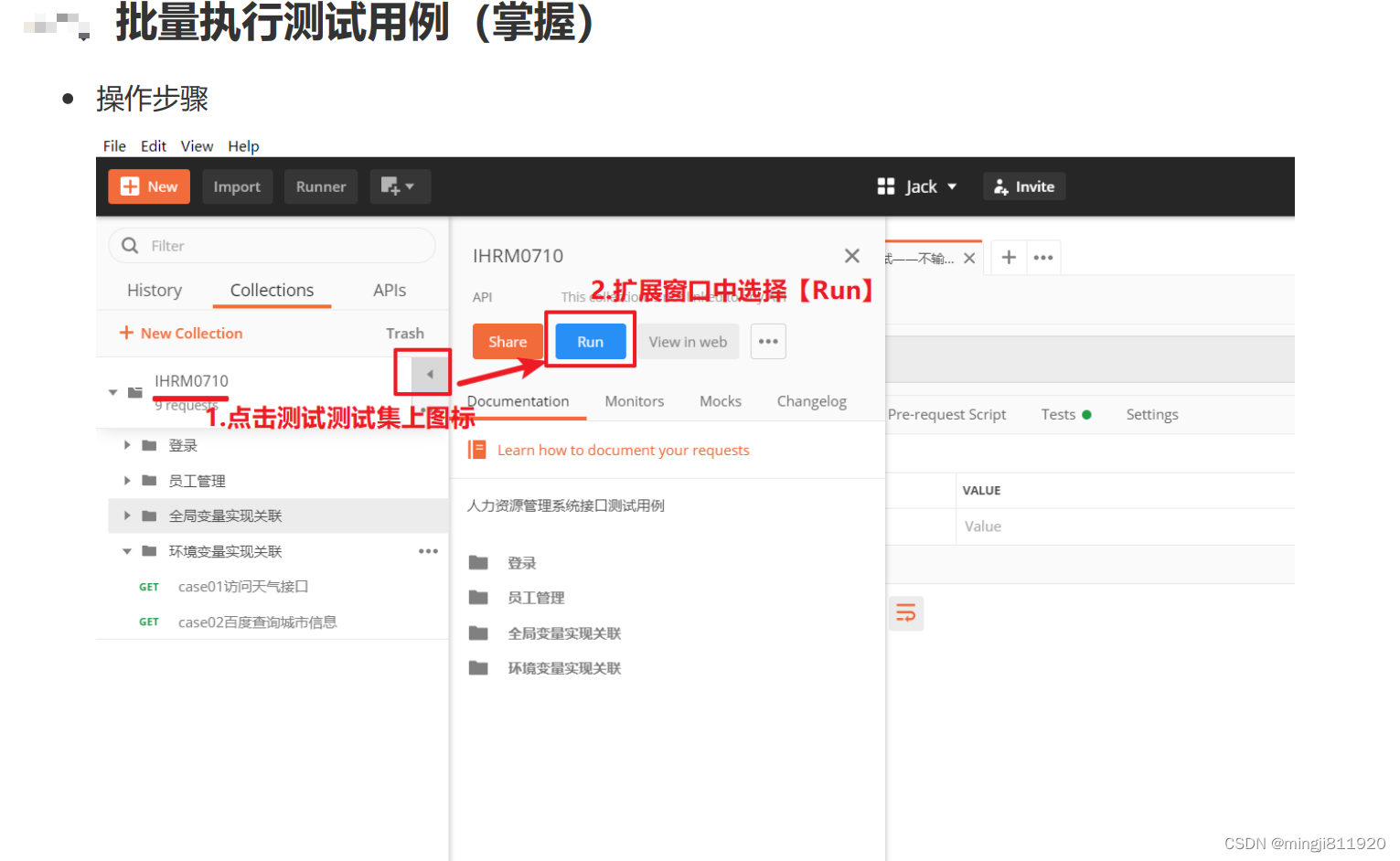This screenshot has width=1400, height=861.
Task: Collapse the 环境变量实现关联 folder in sidebar
Action: [x=127, y=551]
